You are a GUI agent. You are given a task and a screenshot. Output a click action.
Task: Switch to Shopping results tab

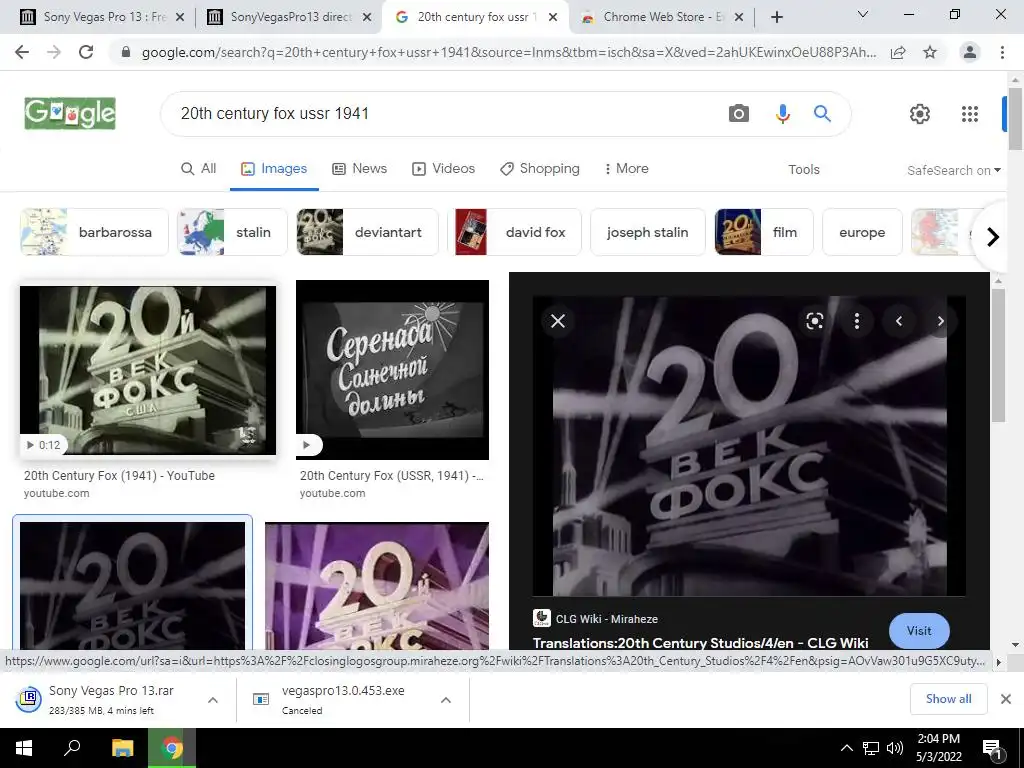click(540, 168)
